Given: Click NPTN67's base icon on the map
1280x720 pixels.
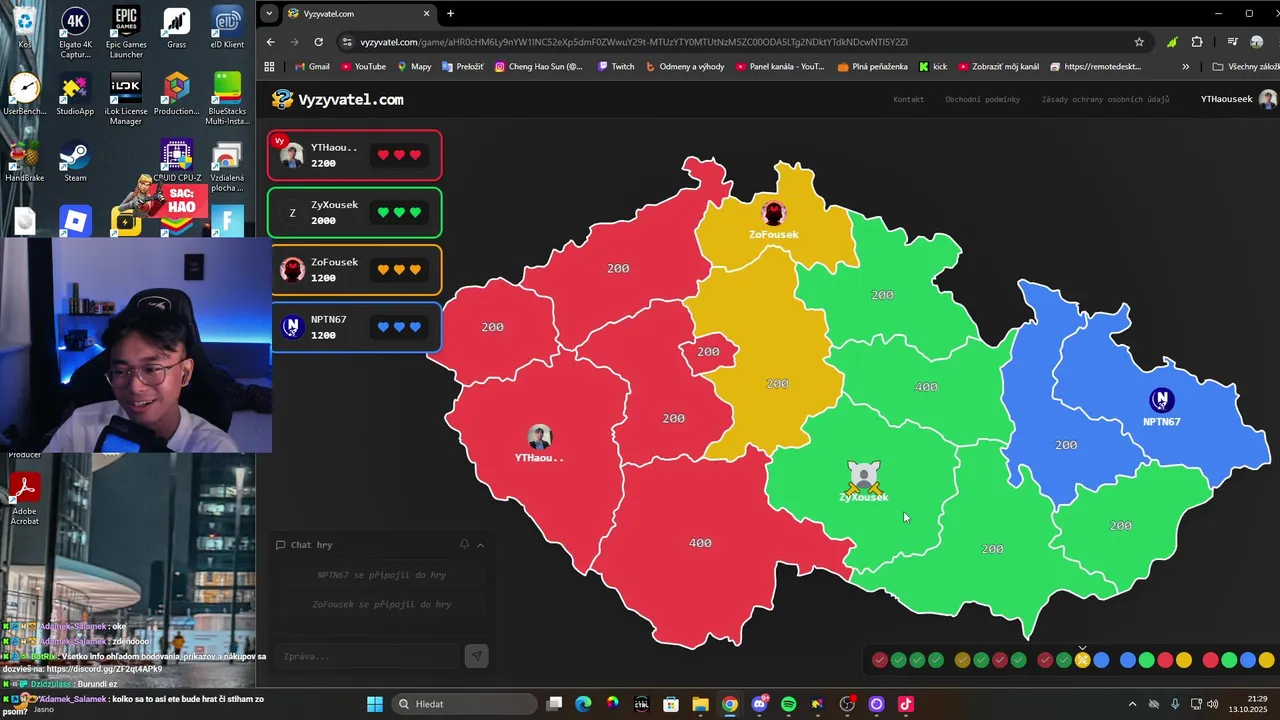Looking at the screenshot, I should [x=1161, y=400].
